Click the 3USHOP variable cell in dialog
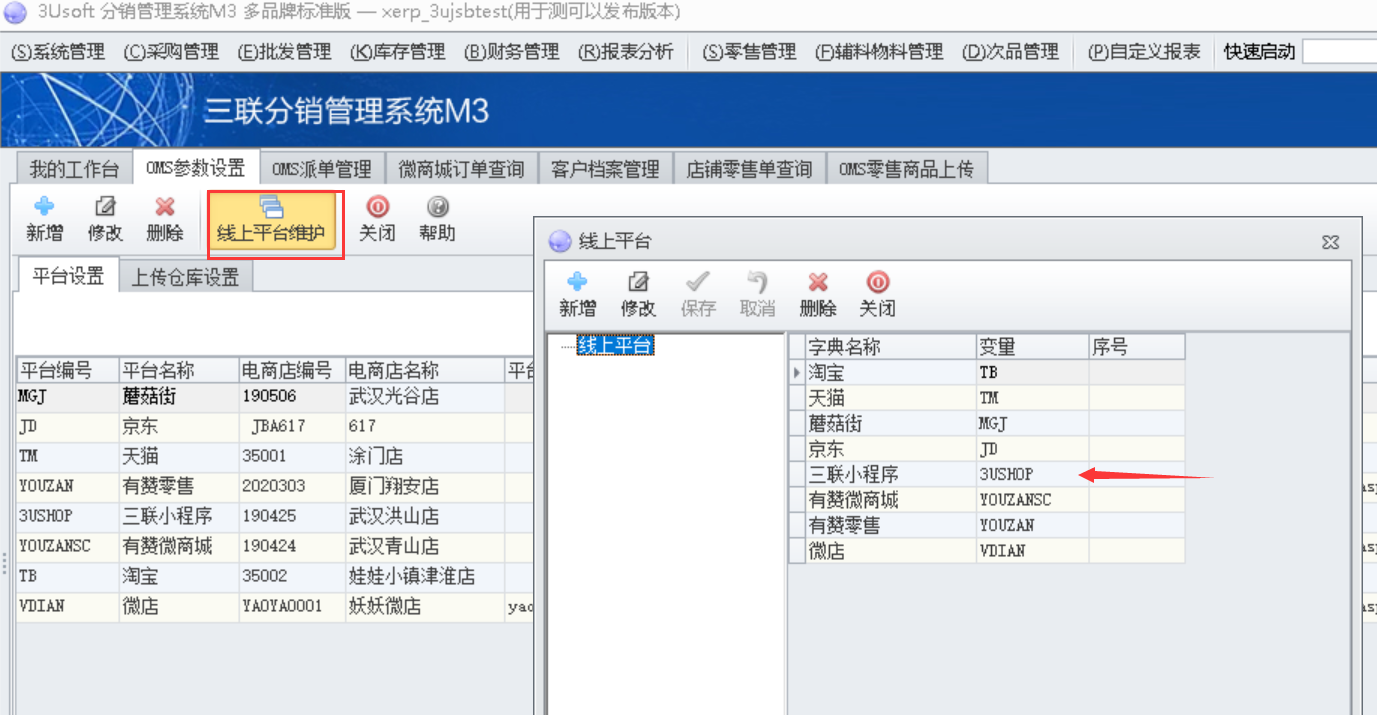This screenshot has height=715, width=1377. [1033, 474]
